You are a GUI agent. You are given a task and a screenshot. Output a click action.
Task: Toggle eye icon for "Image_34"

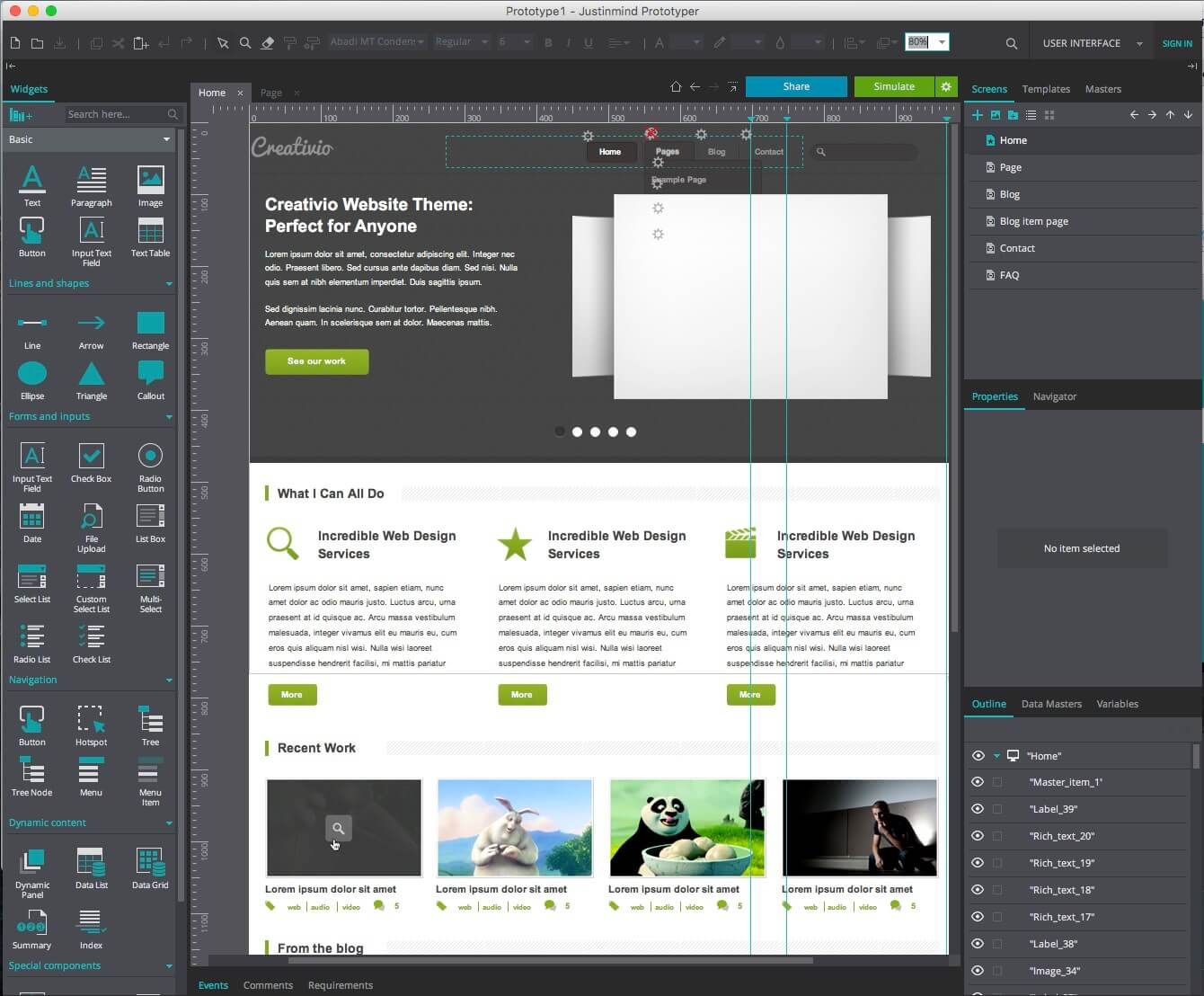click(978, 971)
